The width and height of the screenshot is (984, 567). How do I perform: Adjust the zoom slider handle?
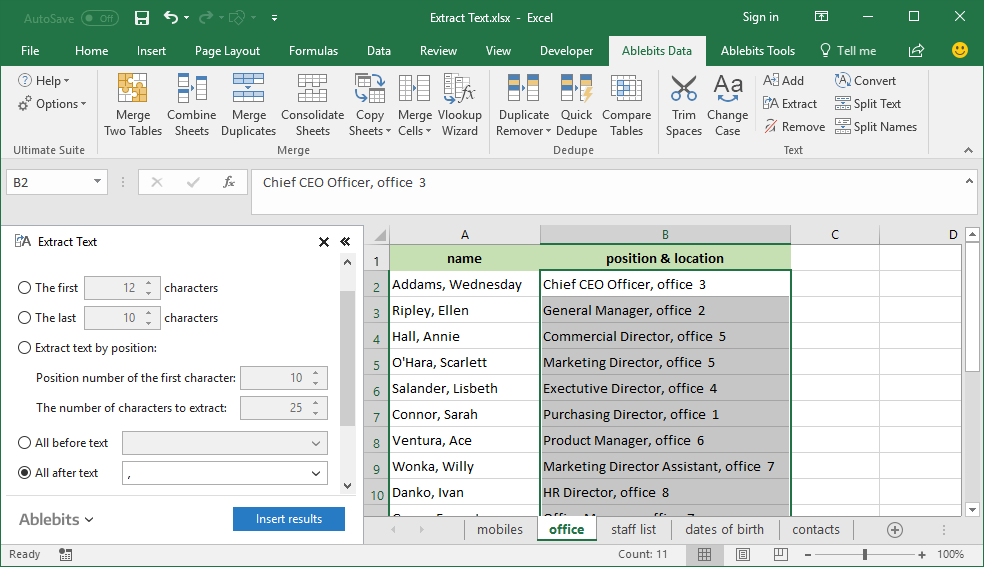click(x=865, y=554)
